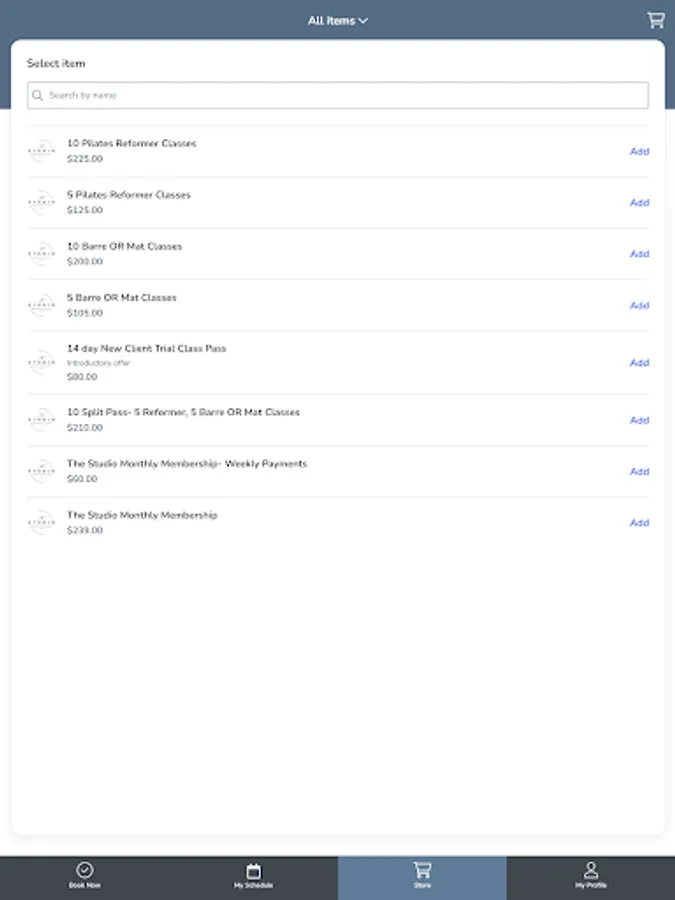Open the My Schedule calendar icon
Image resolution: width=675 pixels, height=900 pixels.
(x=253, y=871)
